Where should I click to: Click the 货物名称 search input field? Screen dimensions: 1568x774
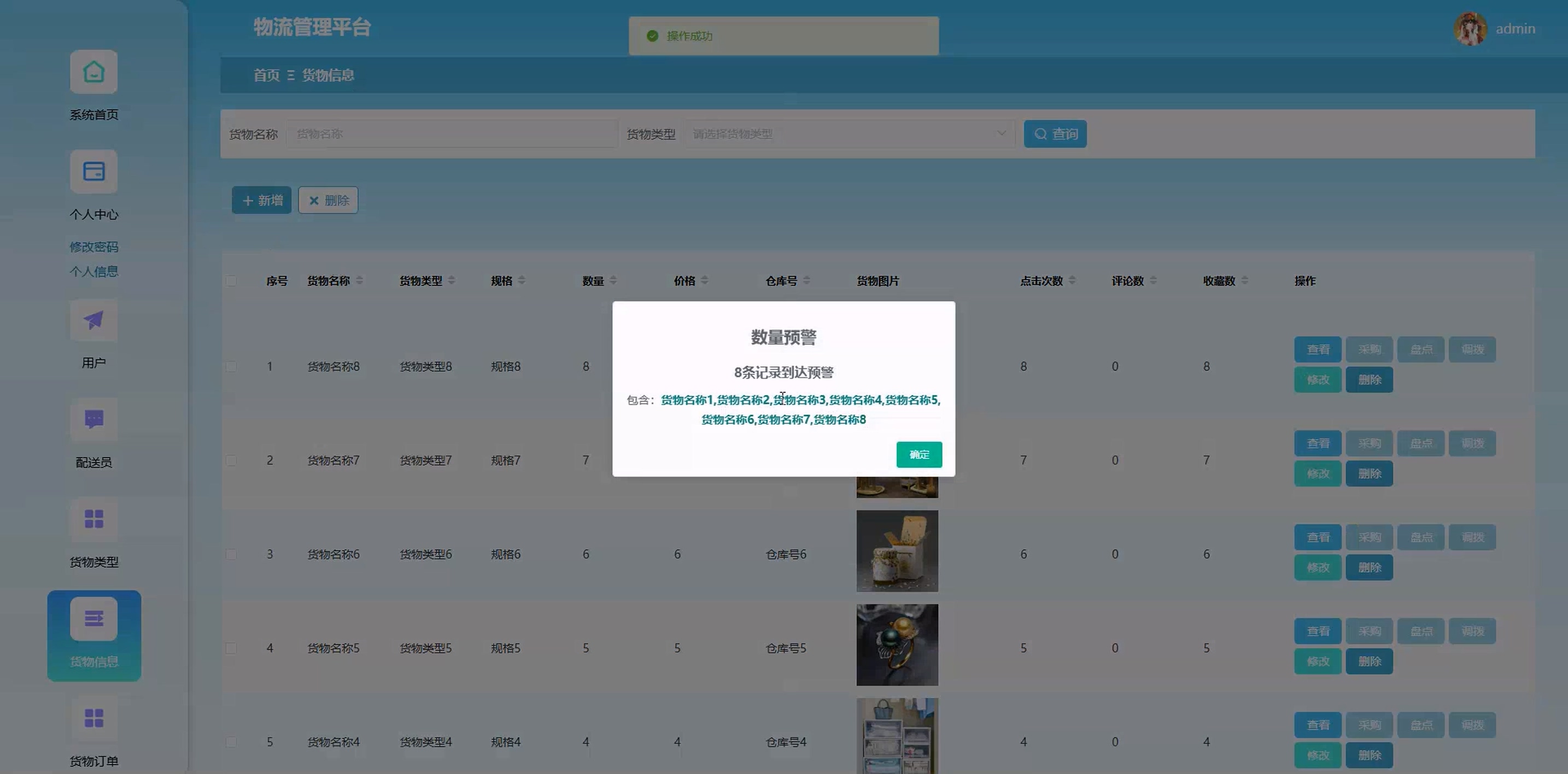point(452,134)
